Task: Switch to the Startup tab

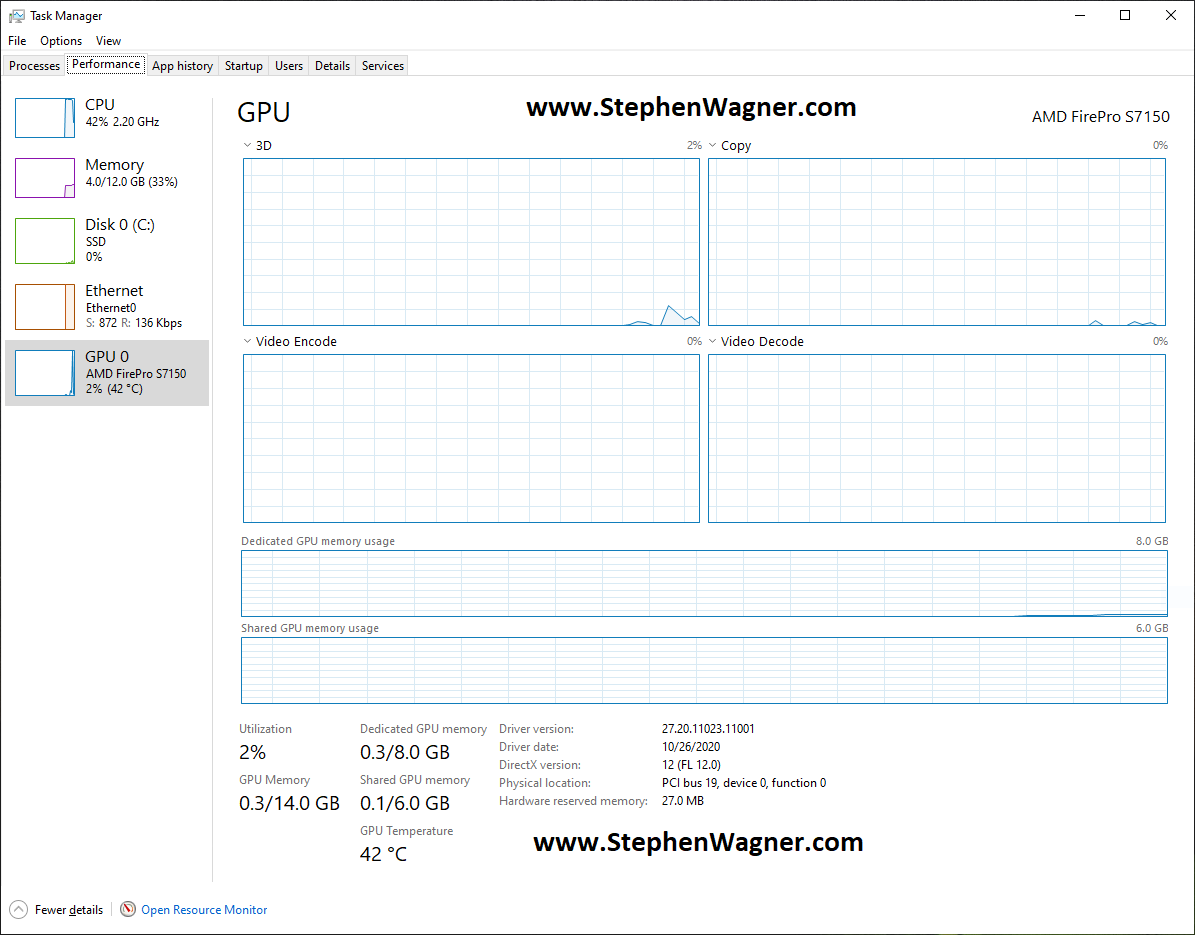Action: click(244, 66)
